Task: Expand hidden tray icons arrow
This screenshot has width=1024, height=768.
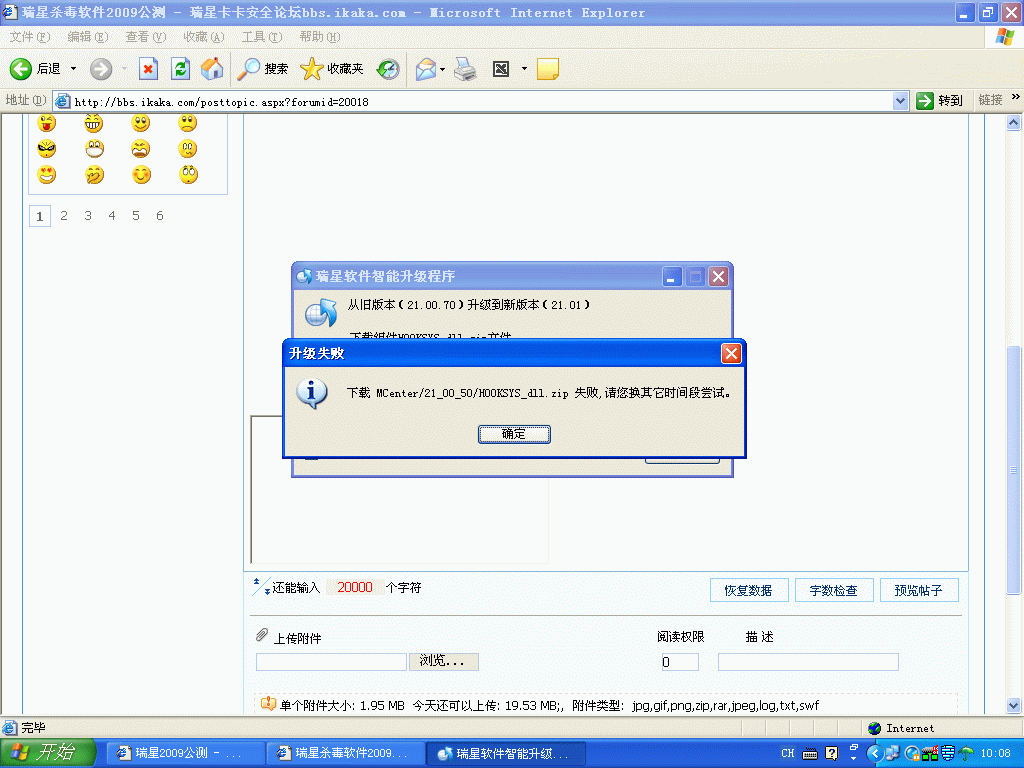Action: [875, 754]
